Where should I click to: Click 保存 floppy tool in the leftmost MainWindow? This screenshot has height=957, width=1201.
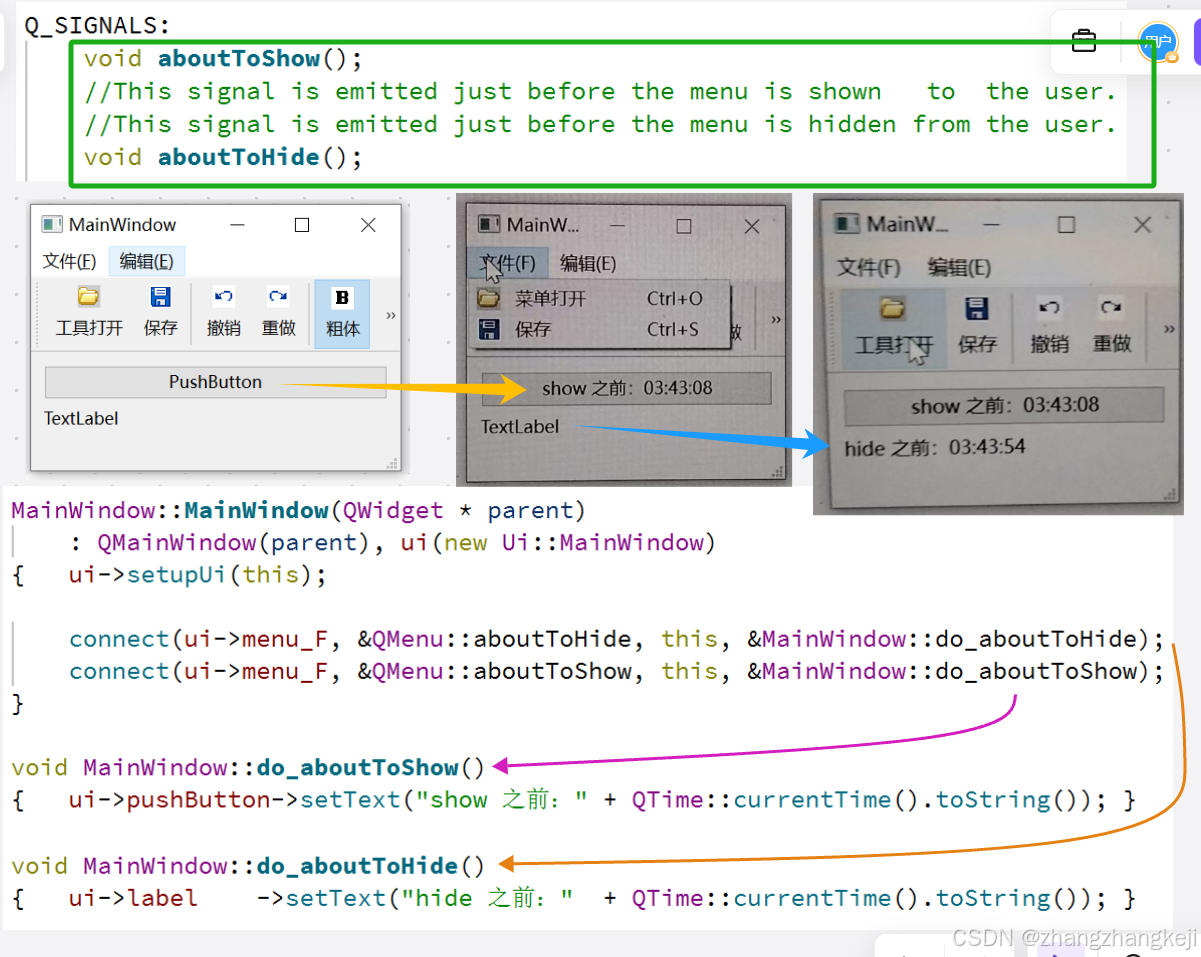coord(160,312)
